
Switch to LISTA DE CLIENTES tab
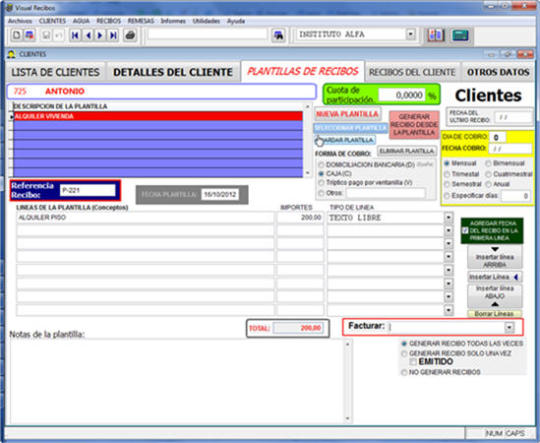coord(55,72)
